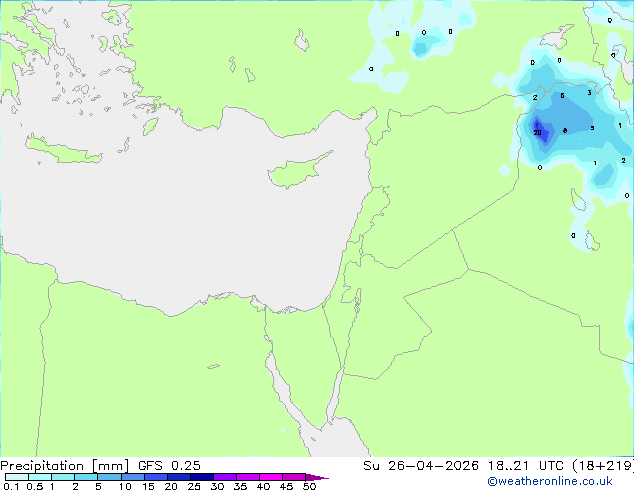Click the 20–25 mm legend swatch
This screenshot has height=490, width=634.
tap(179, 477)
